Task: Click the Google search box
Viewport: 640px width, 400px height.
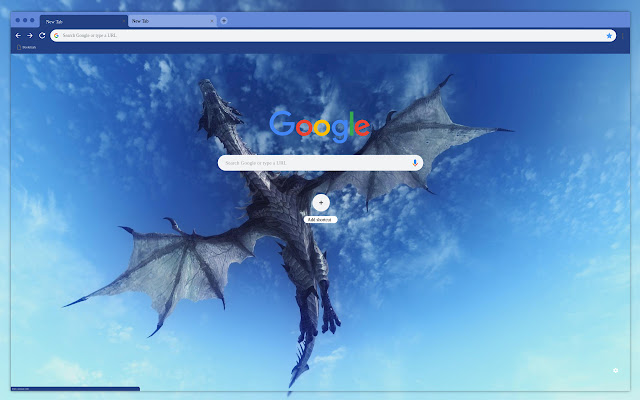Action: (x=320, y=163)
